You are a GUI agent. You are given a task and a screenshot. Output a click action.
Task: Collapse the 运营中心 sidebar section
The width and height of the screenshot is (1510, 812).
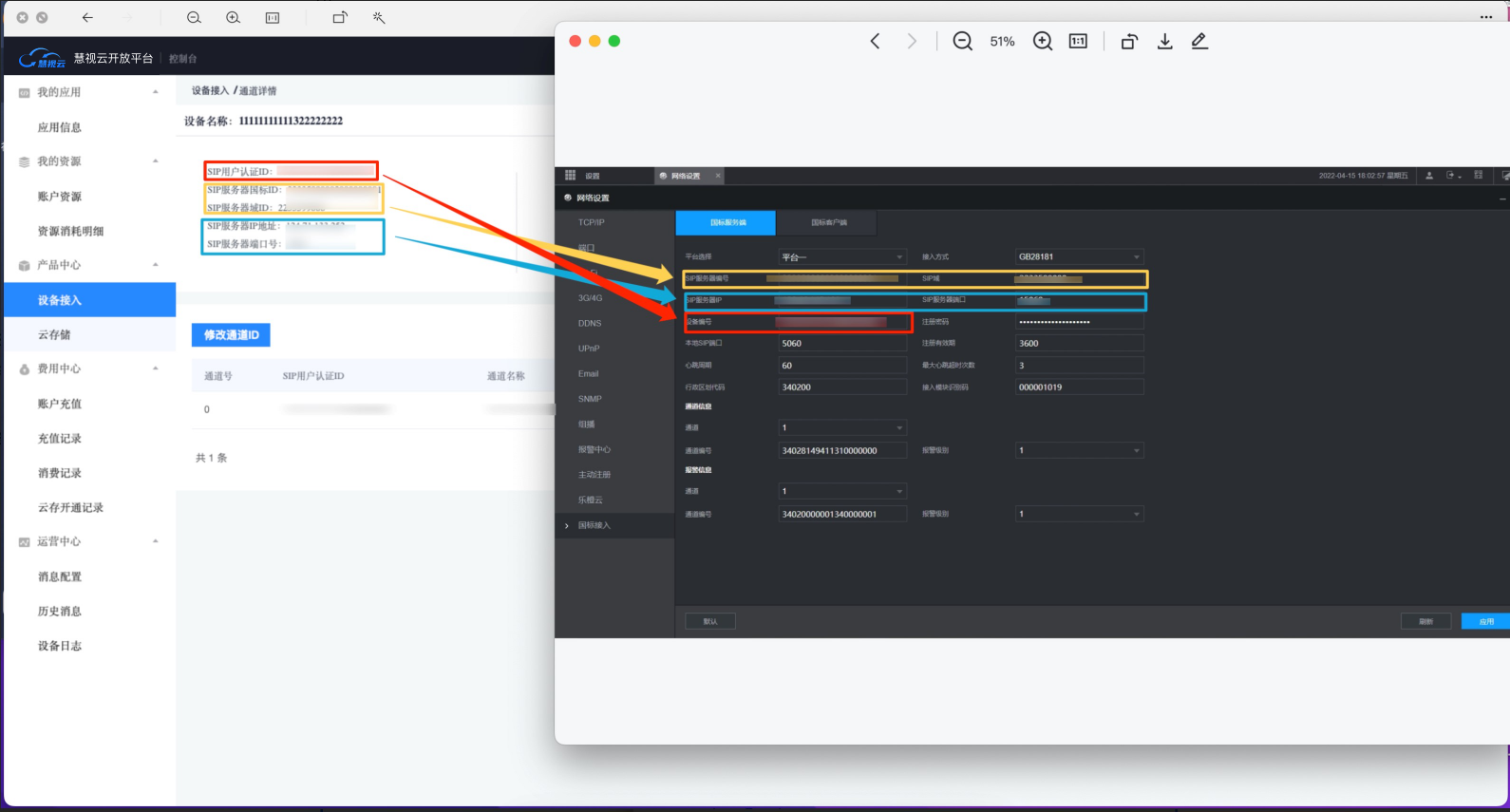point(155,541)
